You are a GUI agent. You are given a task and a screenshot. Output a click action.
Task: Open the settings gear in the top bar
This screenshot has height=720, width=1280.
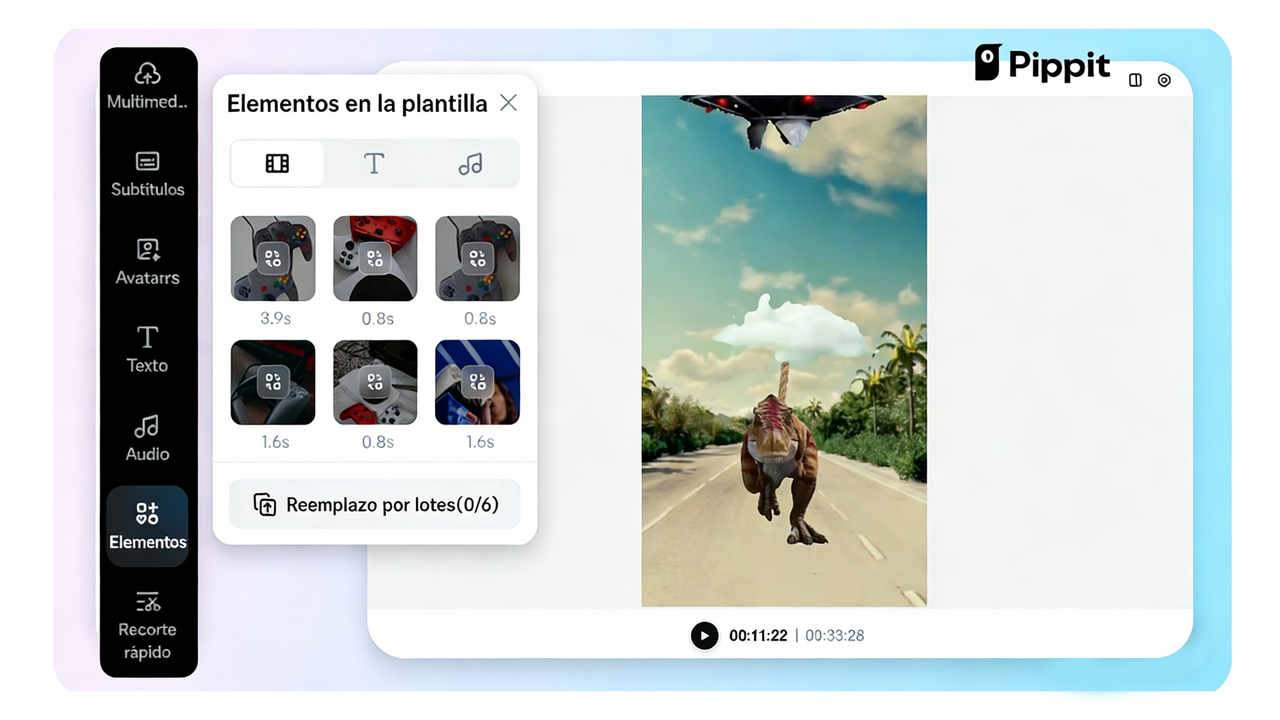pos(1164,80)
